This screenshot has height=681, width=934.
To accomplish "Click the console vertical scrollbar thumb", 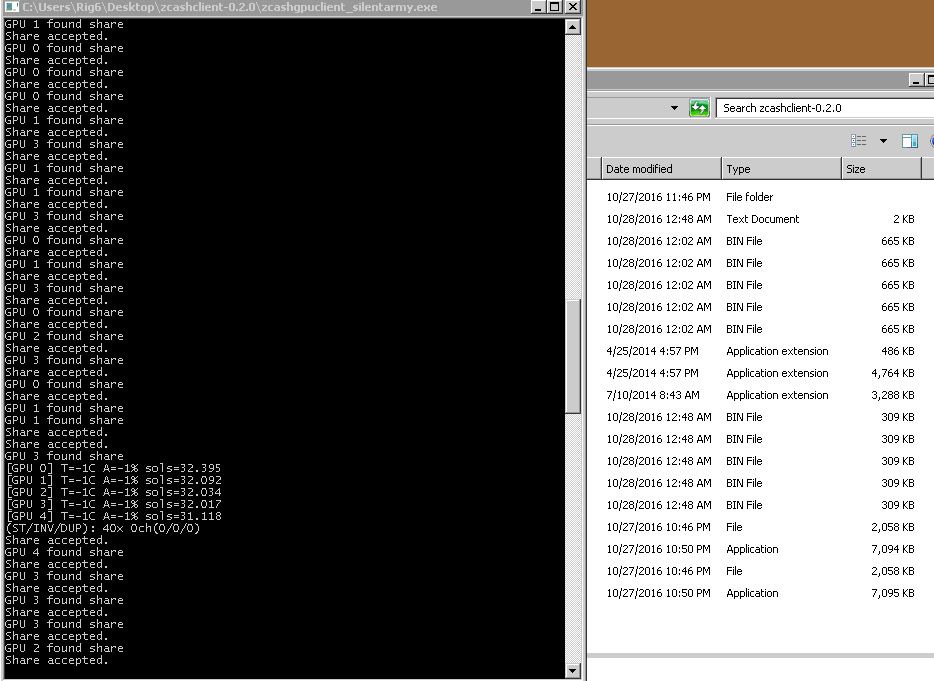I will 572,356.
